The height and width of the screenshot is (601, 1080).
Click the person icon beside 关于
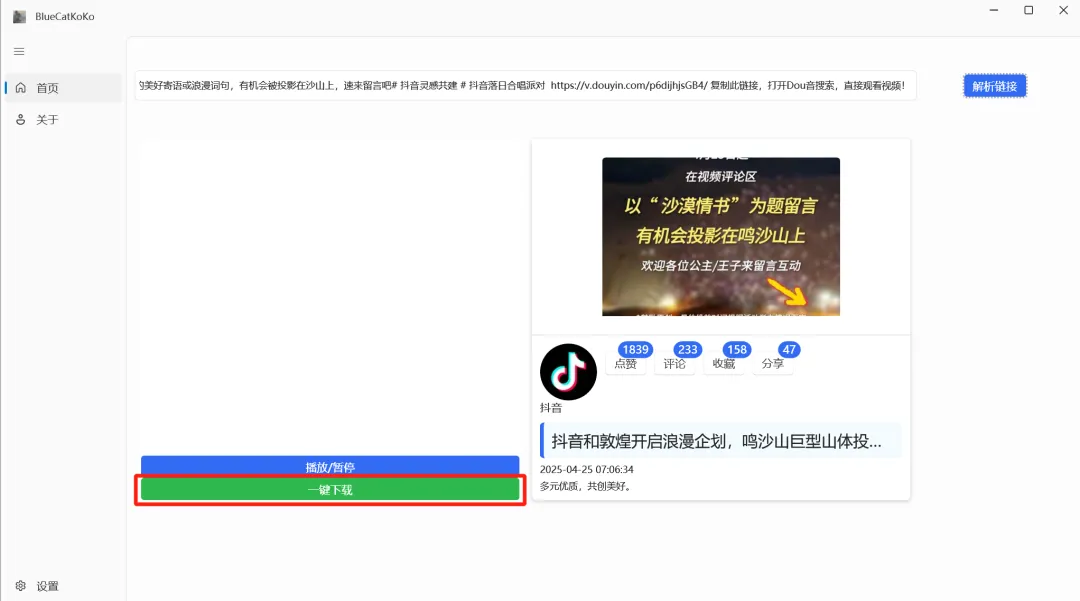(21, 120)
